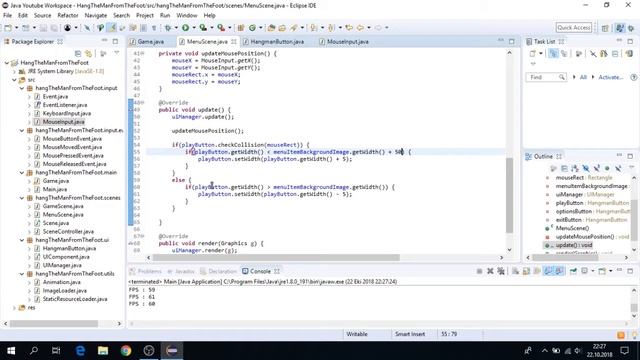The height and width of the screenshot is (360, 640).
Task: Click the green Run button in toolbar
Action: (x=185, y=28)
